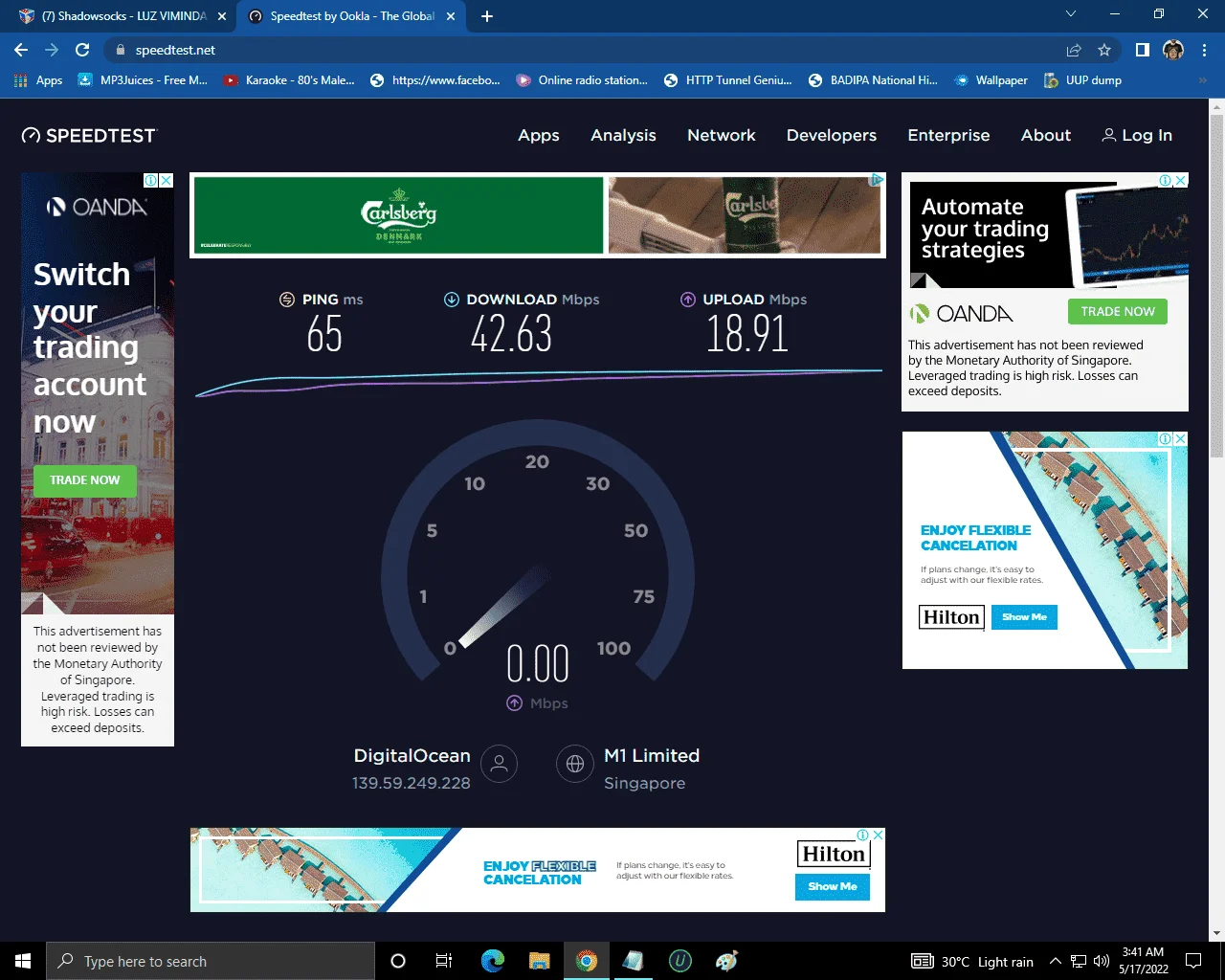Click the volume speaker tray icon

click(1101, 961)
